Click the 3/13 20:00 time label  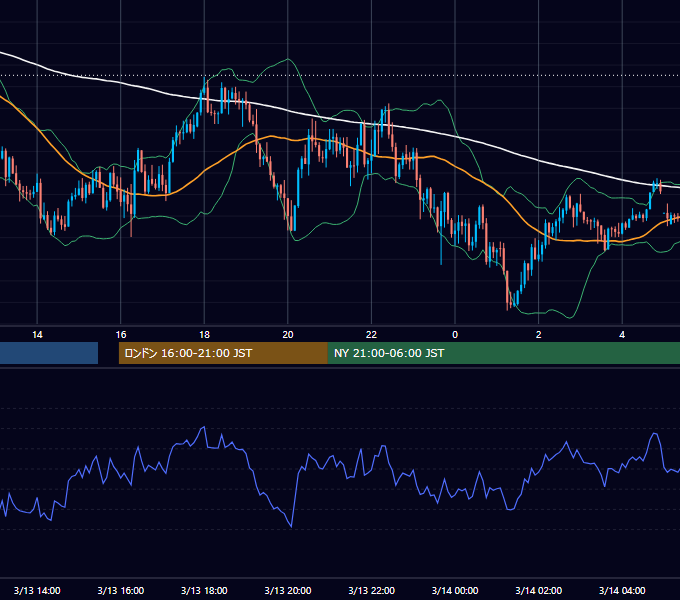288,590
